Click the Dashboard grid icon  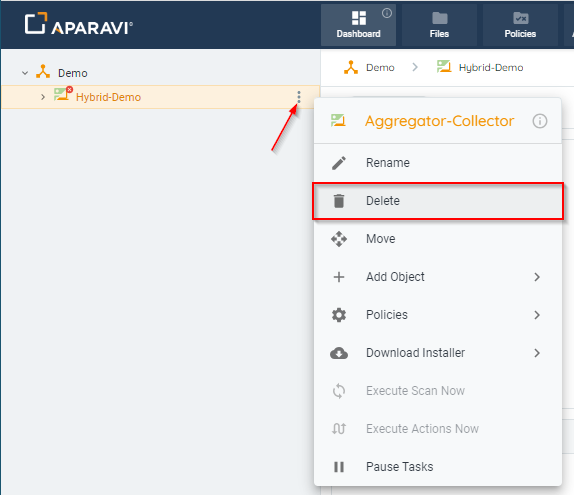(358, 18)
